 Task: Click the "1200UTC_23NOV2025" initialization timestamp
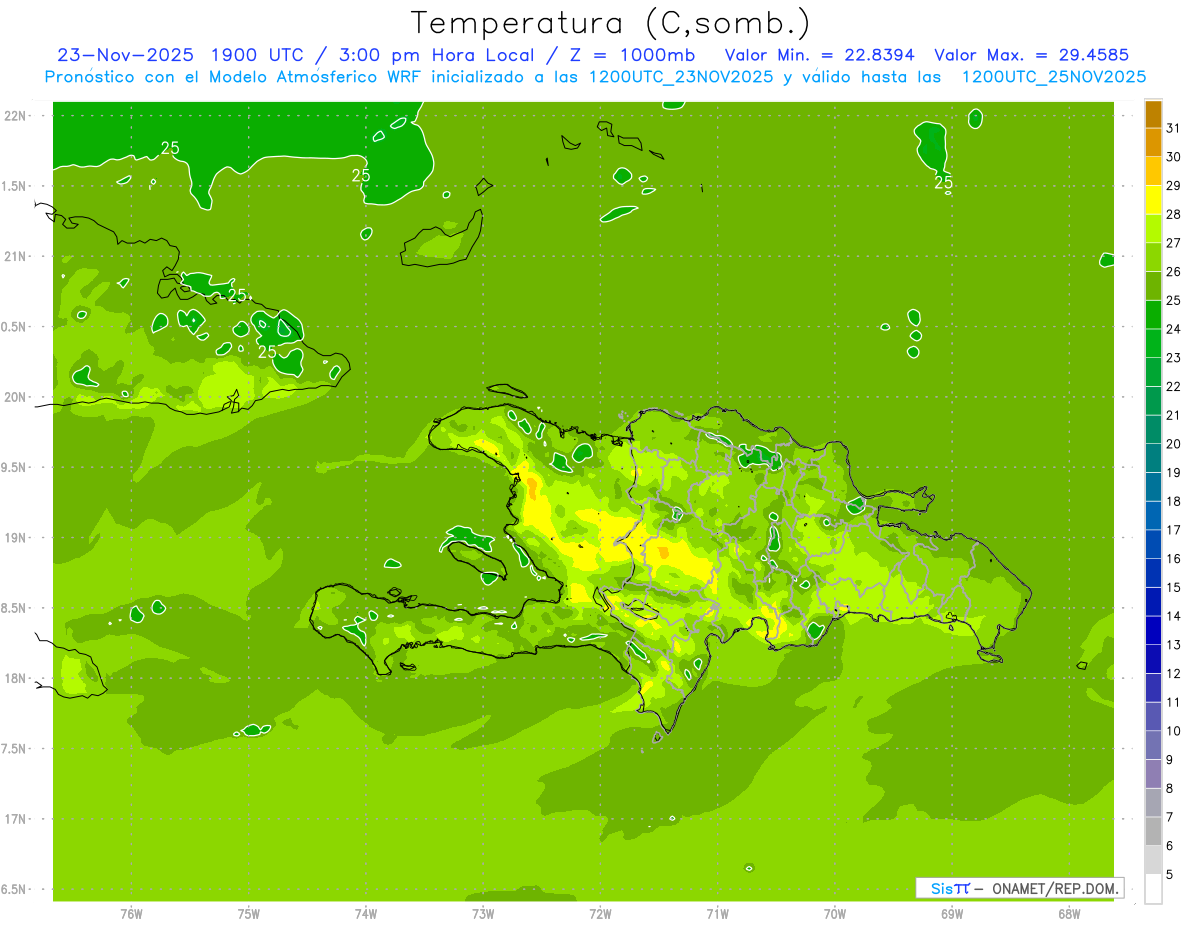coord(681,77)
